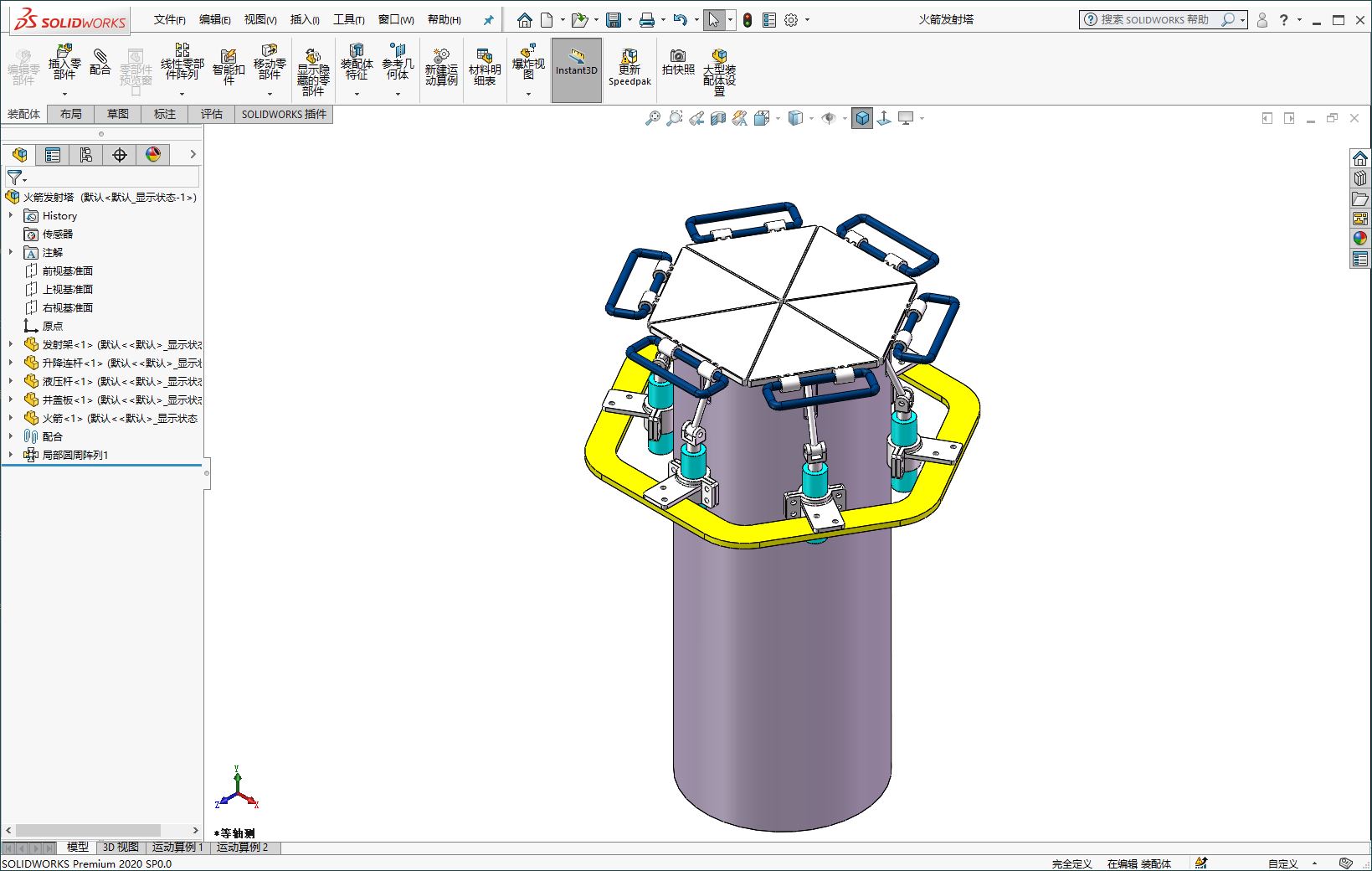1372x871 pixels.
Task: Open the Exploded View tool (爆炸视图)
Action: [528, 64]
